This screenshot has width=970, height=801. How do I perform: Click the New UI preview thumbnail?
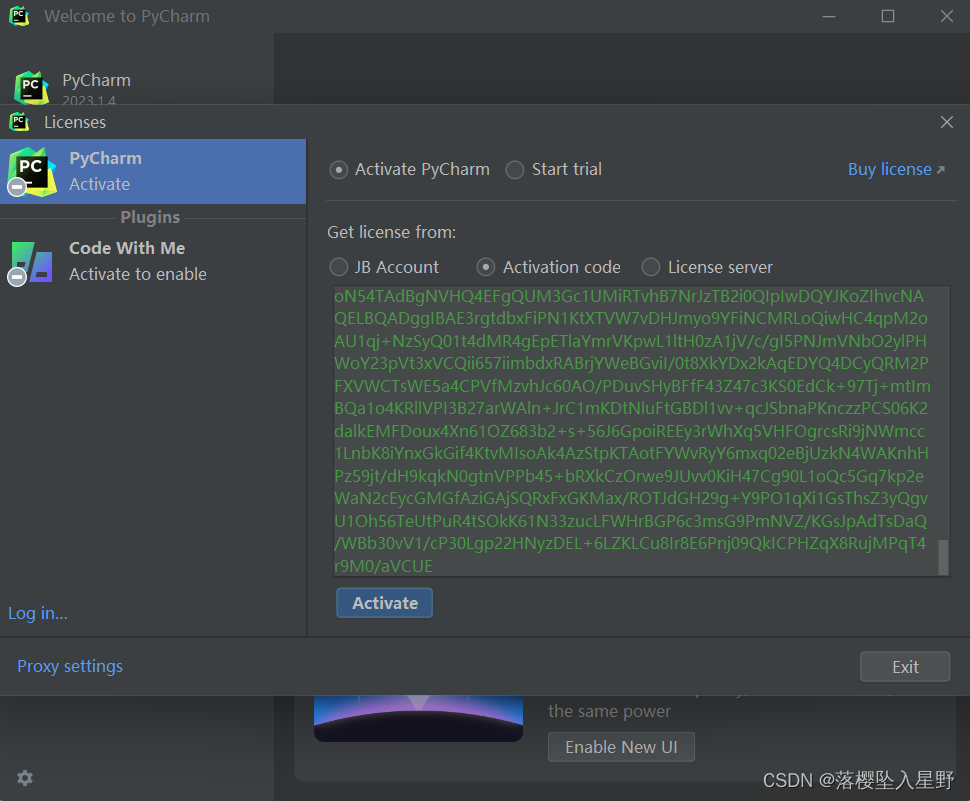418,719
